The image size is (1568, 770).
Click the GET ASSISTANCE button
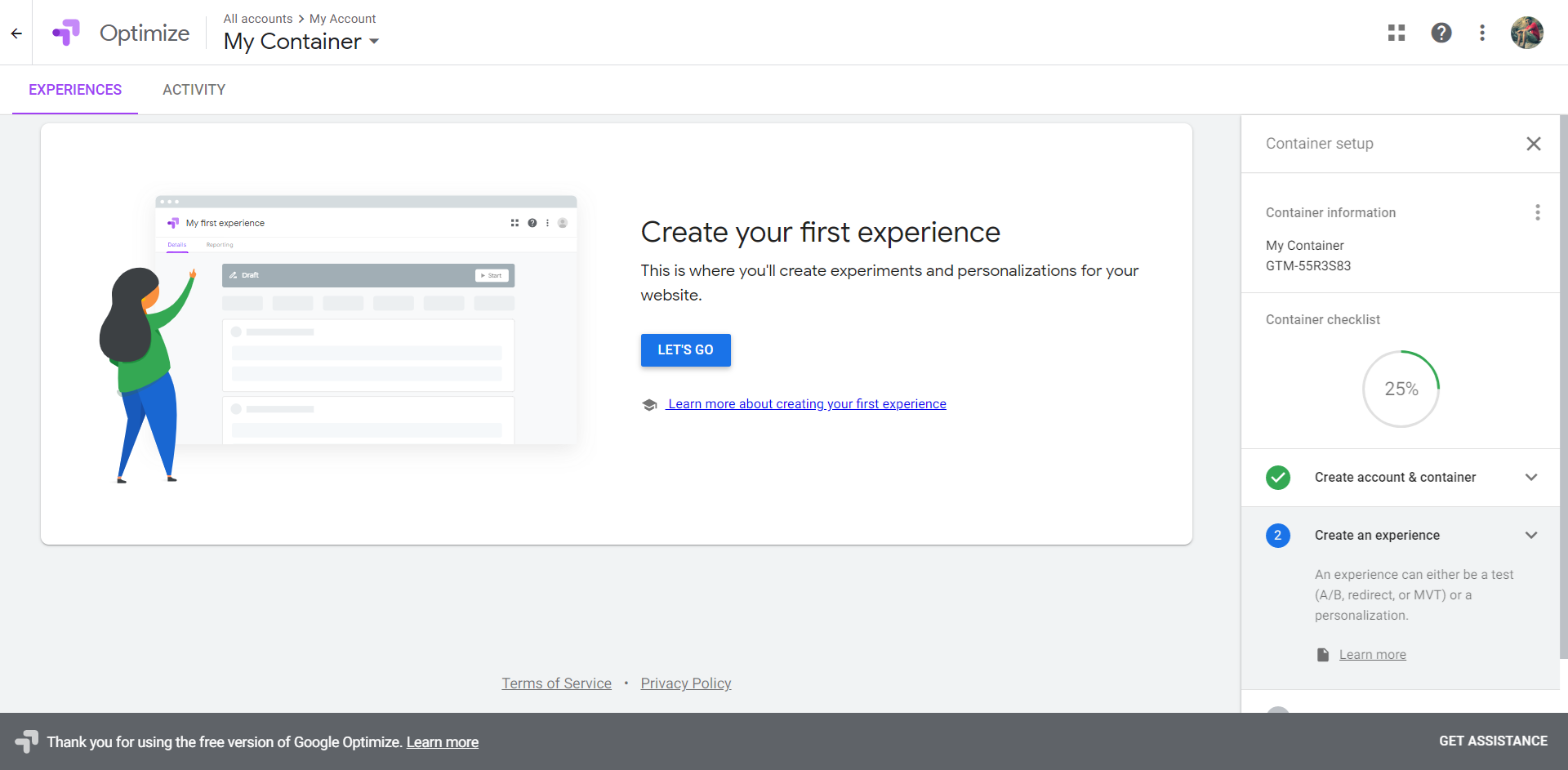pos(1493,741)
